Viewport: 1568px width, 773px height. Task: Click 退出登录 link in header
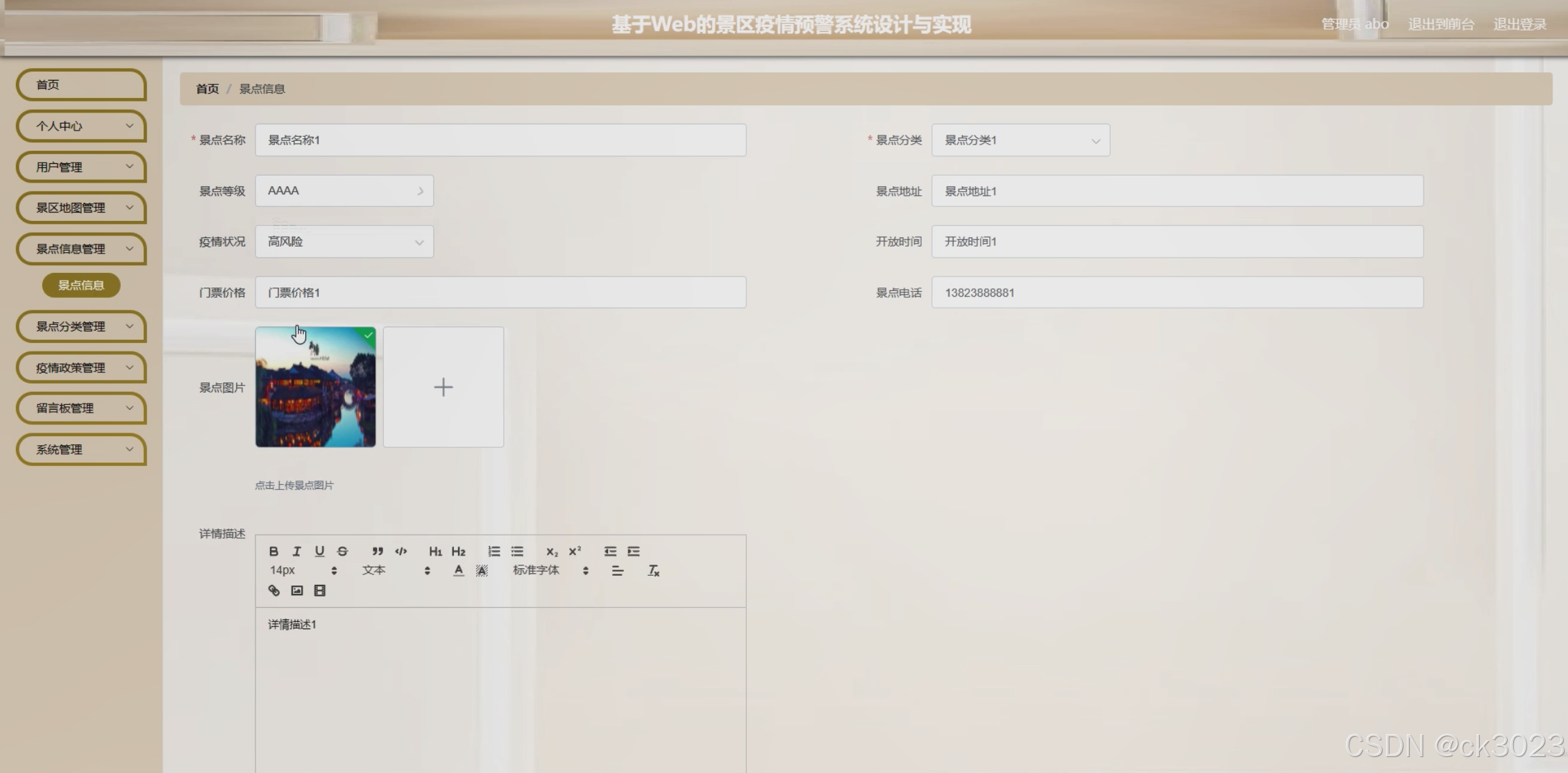click(1519, 24)
